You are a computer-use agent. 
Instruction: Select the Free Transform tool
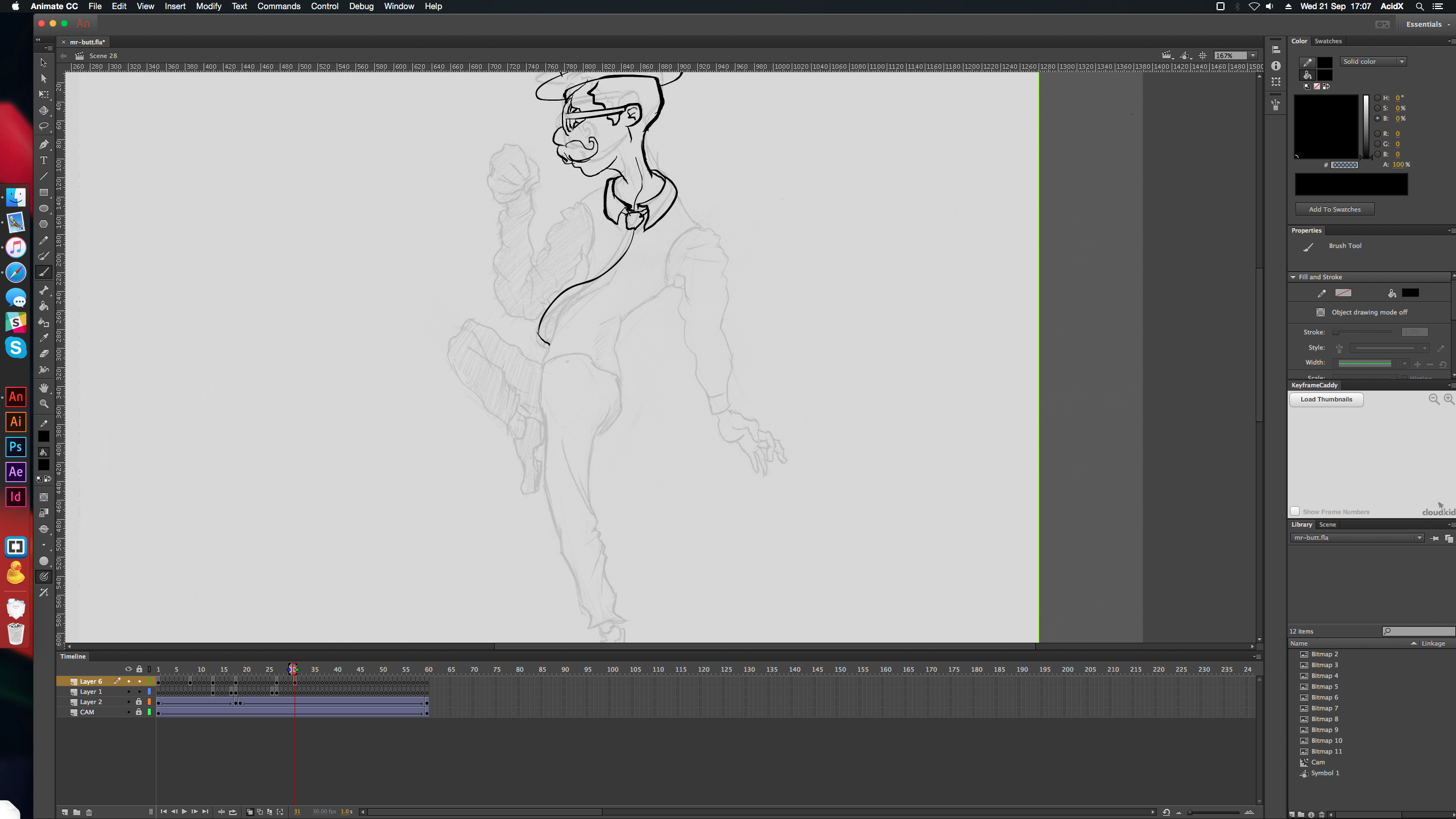point(44,94)
